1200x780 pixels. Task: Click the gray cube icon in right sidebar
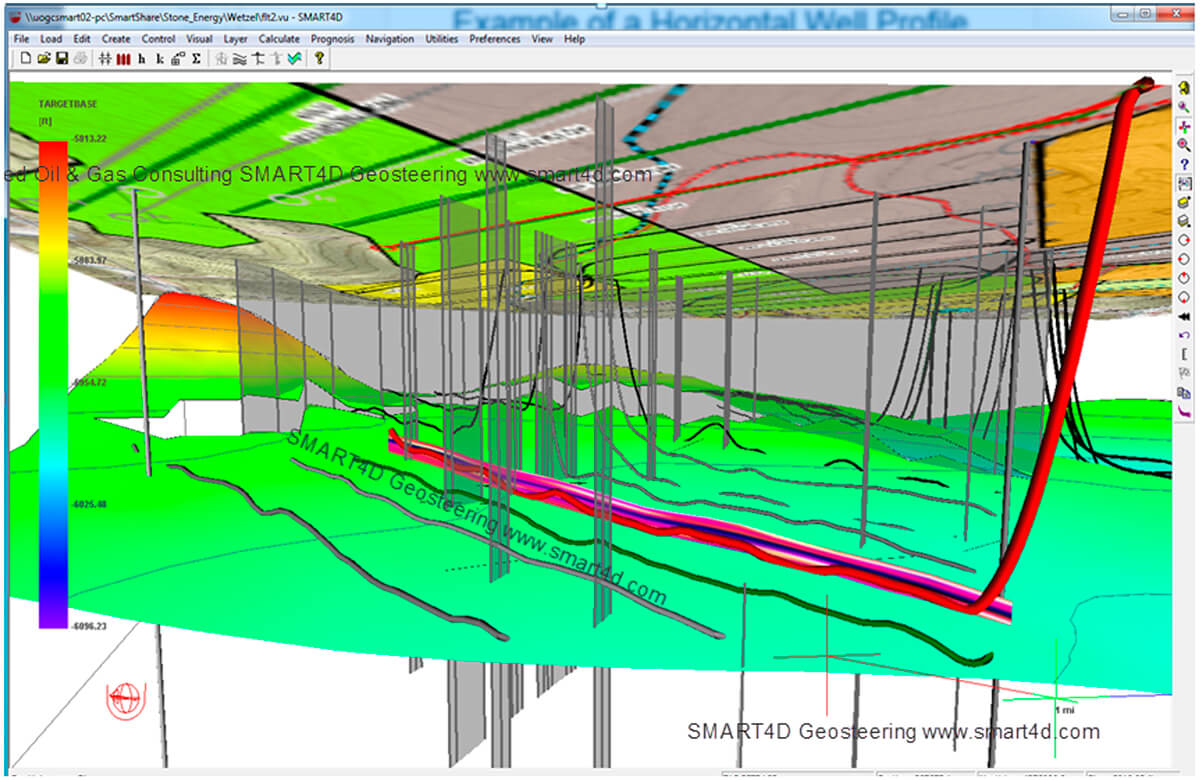click(x=1184, y=221)
